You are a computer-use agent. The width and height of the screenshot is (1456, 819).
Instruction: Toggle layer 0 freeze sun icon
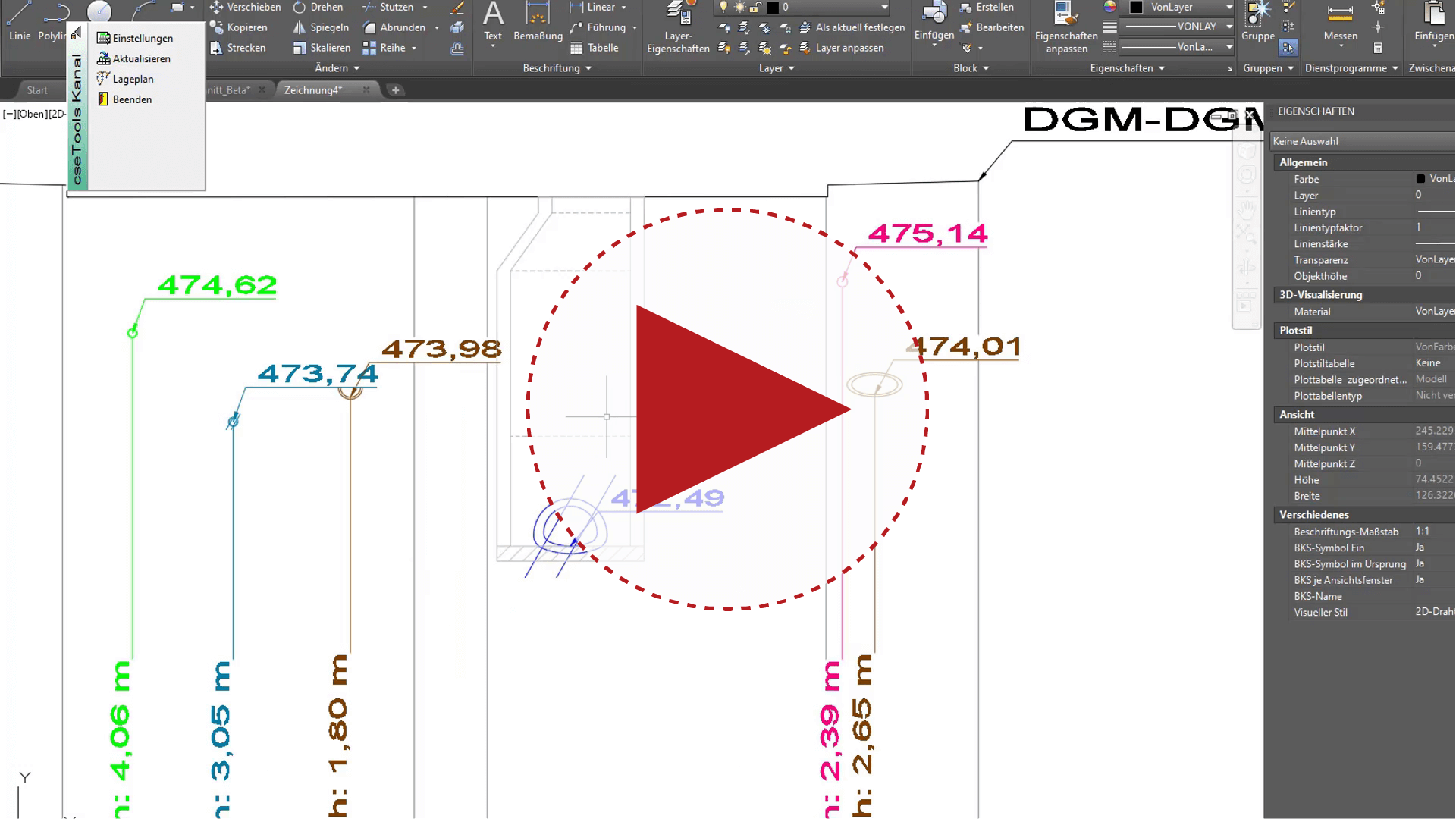[739, 8]
